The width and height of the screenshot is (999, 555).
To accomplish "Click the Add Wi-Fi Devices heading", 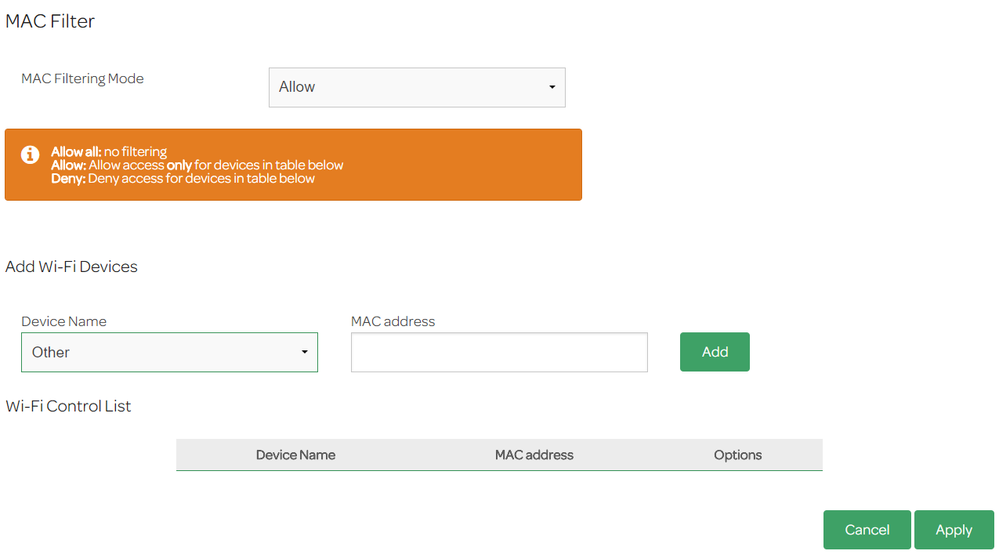I will 71,266.
